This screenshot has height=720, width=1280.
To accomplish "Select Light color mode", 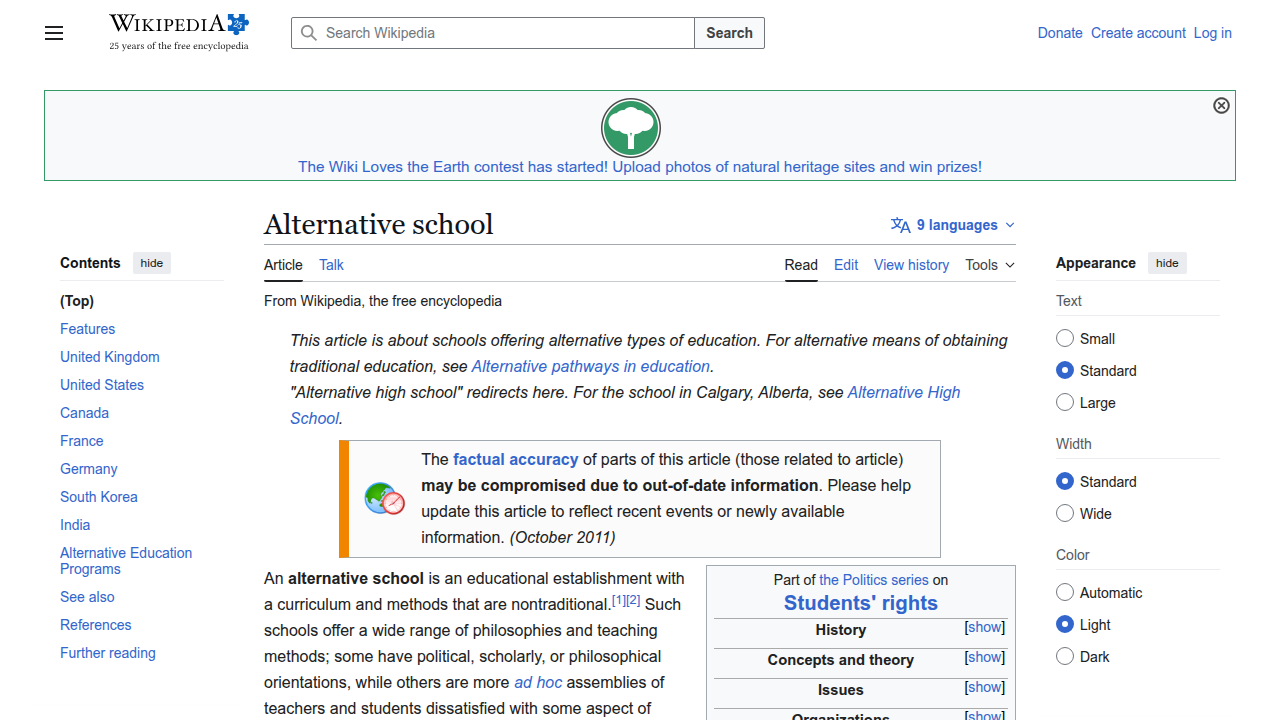I will 1065,625.
